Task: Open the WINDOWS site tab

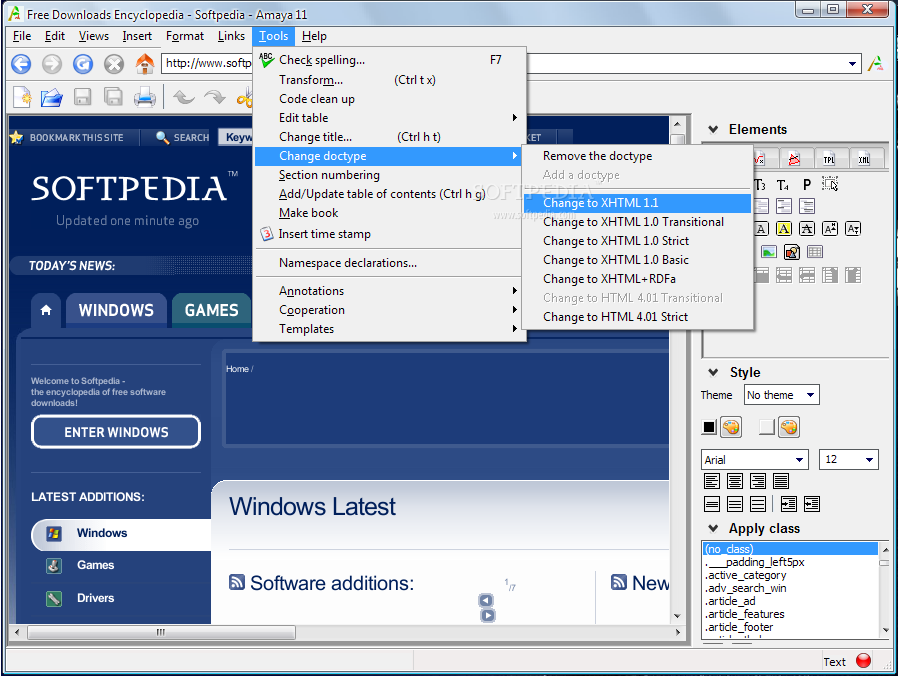Action: click(116, 310)
